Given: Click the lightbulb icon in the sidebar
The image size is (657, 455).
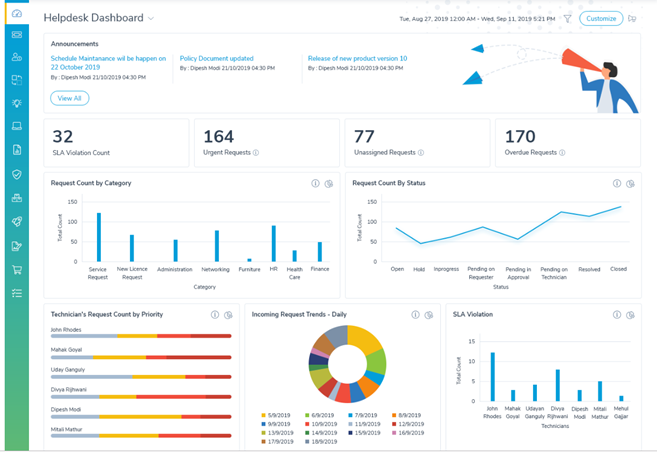Looking at the screenshot, I should tap(17, 103).
